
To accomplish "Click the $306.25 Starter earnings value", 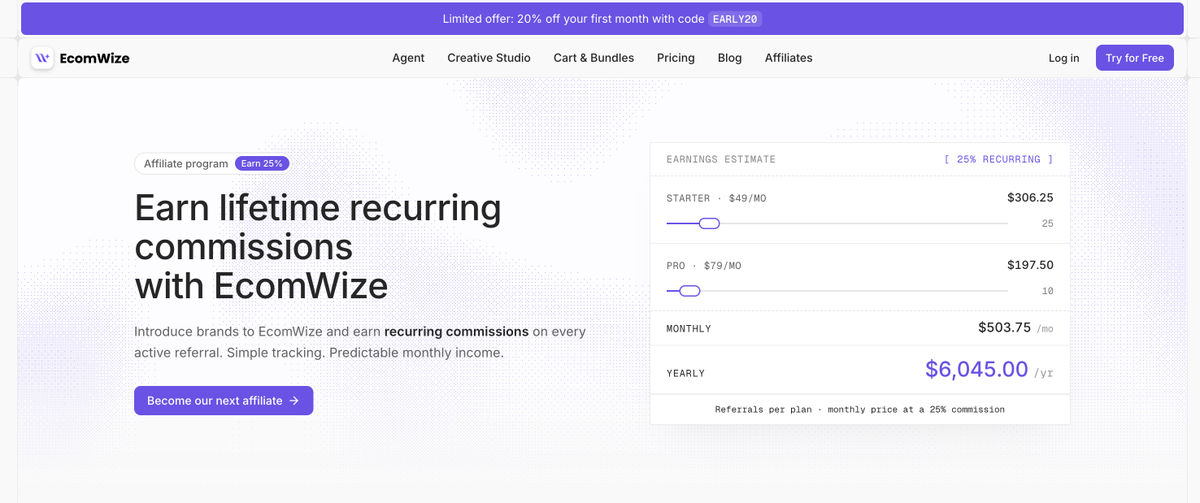I will click(x=1030, y=198).
